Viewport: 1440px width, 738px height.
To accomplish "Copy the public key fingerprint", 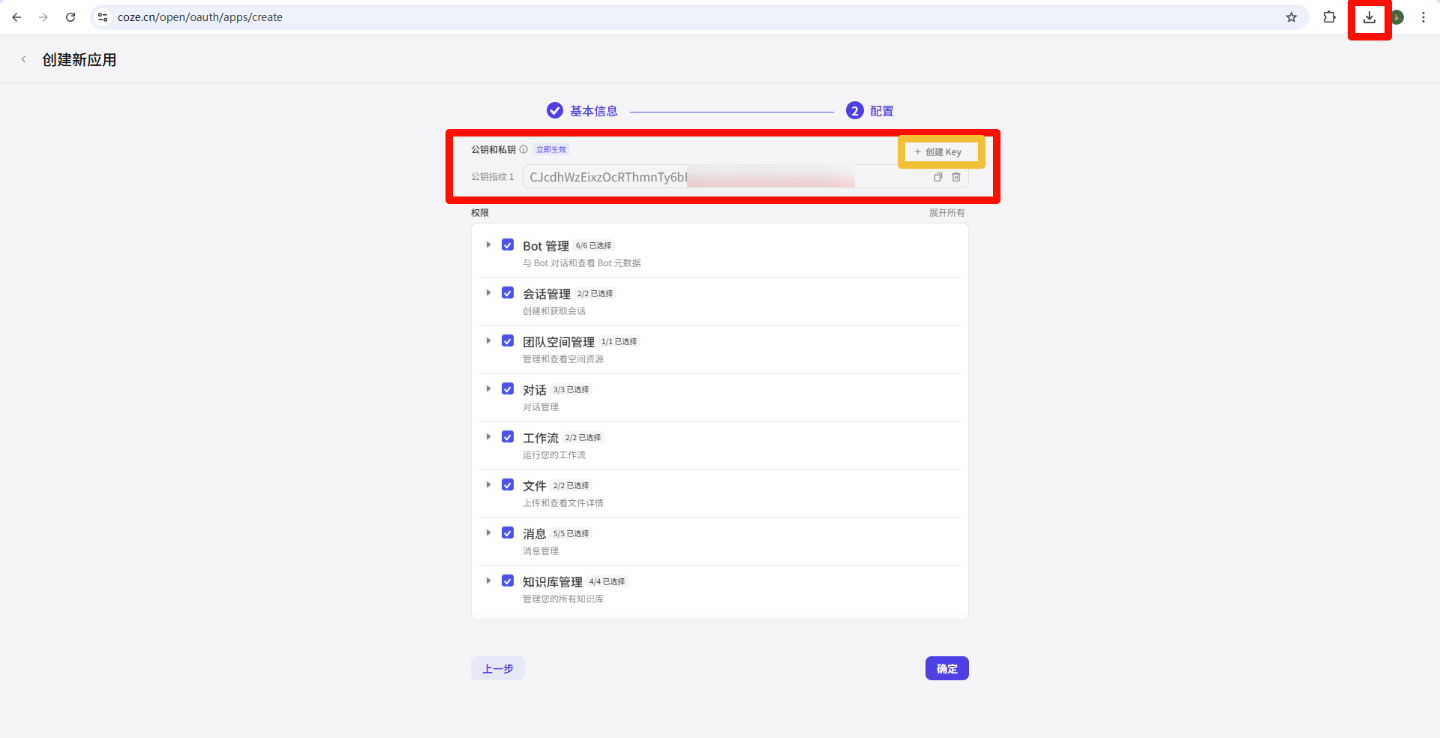I will [x=938, y=177].
